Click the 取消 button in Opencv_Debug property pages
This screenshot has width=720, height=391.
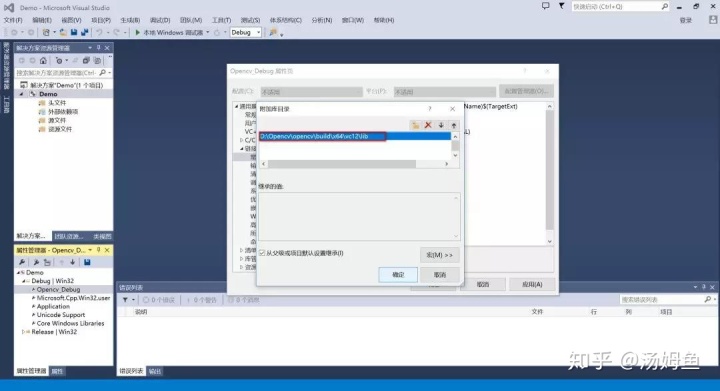(x=483, y=285)
